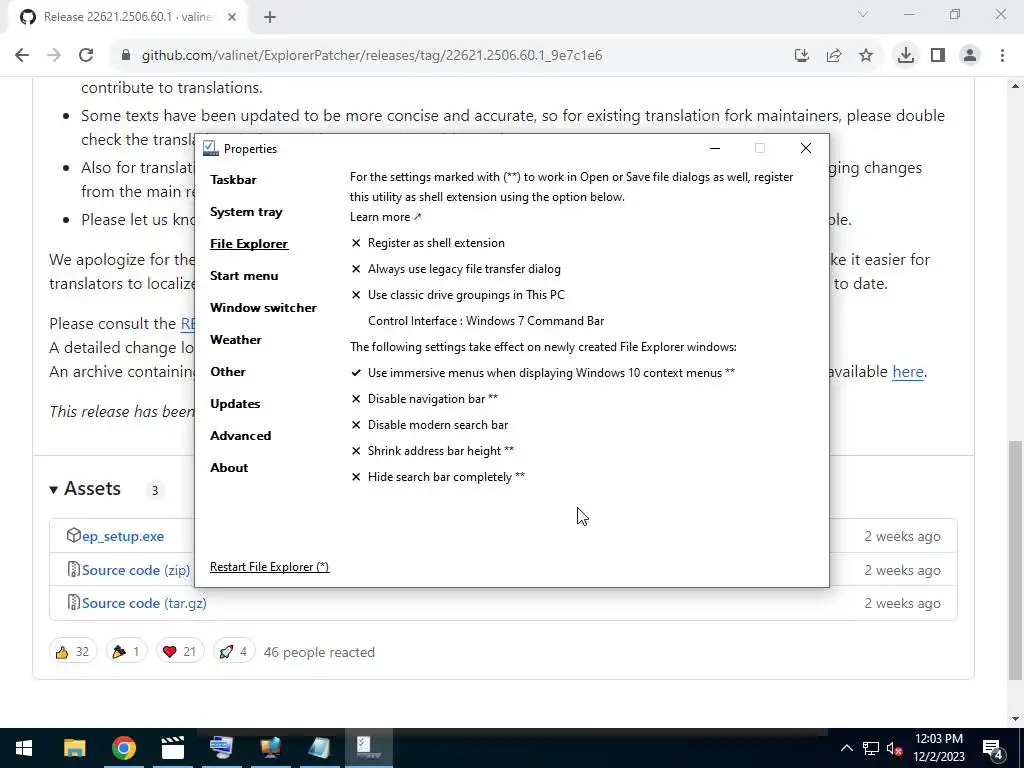Click the page vertical scrollbar thumb
The width and height of the screenshot is (1024, 768).
click(x=1015, y=562)
